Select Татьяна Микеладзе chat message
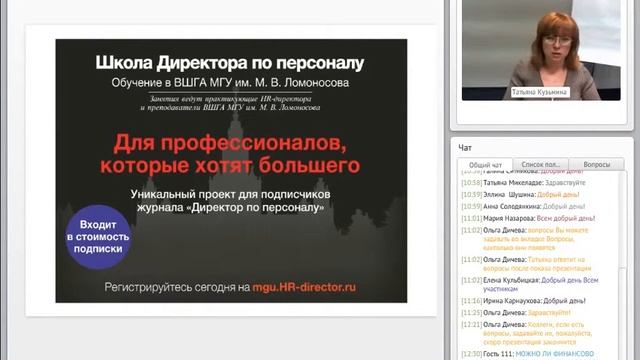The height and width of the screenshot is (360, 640). (523, 182)
